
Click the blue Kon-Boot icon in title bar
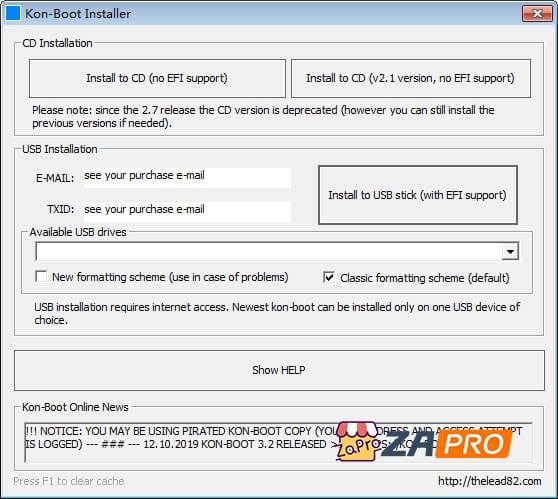coord(13,14)
